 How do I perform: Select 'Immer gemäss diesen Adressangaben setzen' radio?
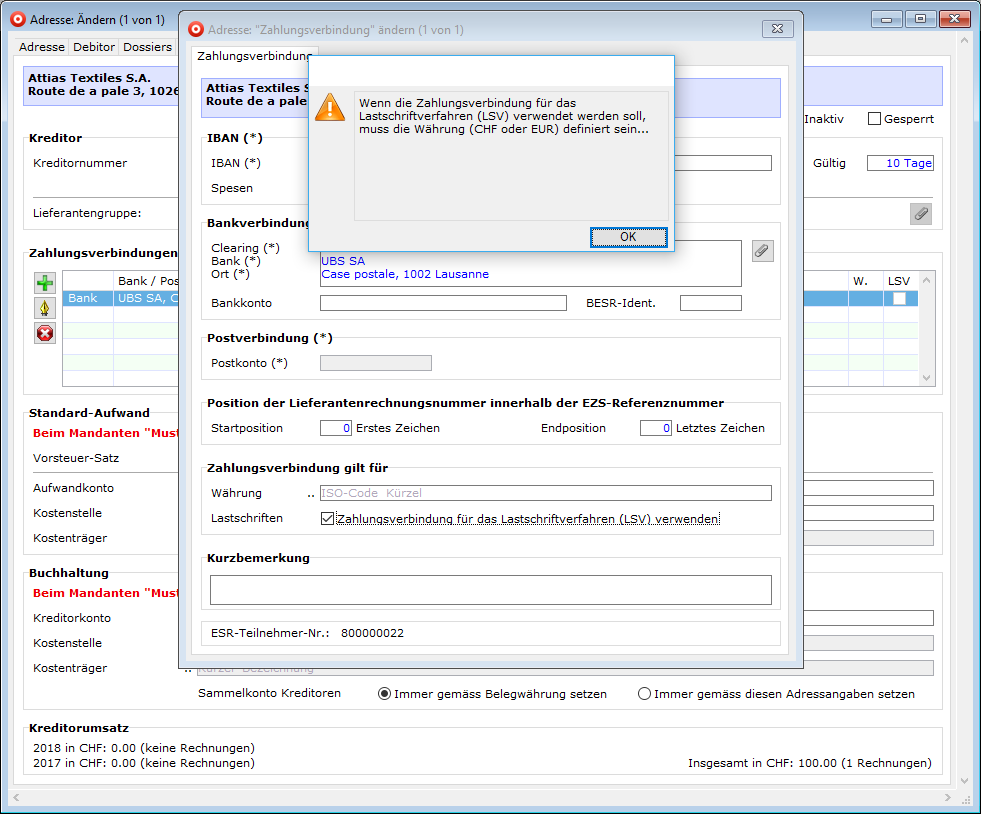point(644,694)
